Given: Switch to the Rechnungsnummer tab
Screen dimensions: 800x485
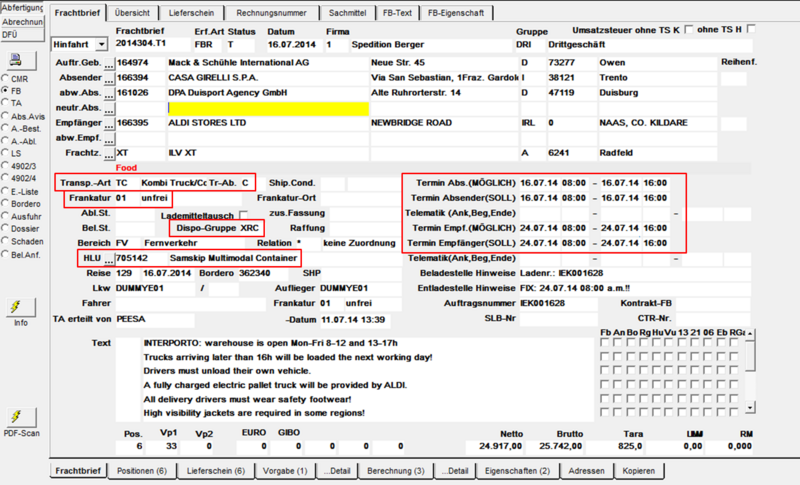Looking at the screenshot, I should (271, 13).
